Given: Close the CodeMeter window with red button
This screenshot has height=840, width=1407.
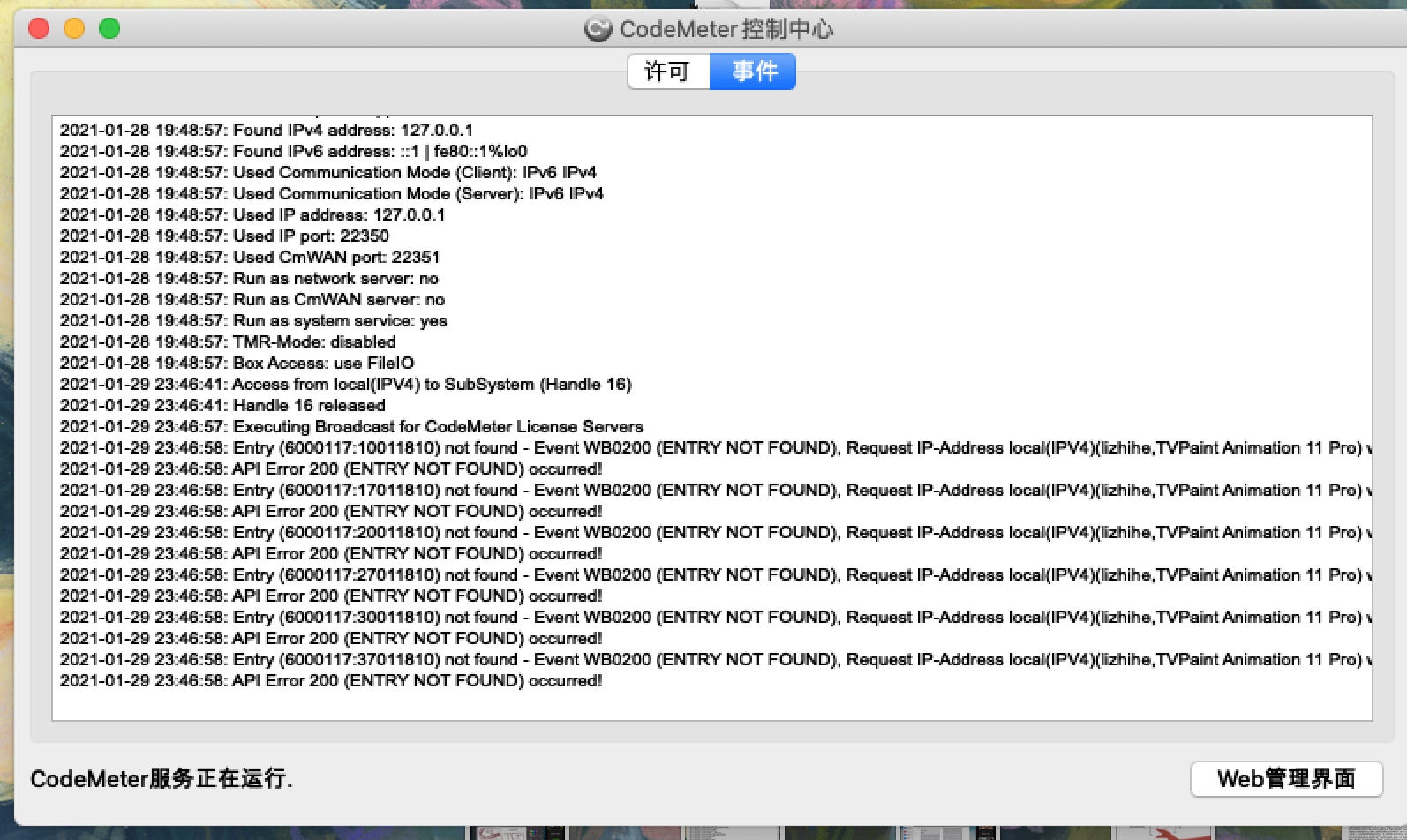Looking at the screenshot, I should tap(39, 28).
